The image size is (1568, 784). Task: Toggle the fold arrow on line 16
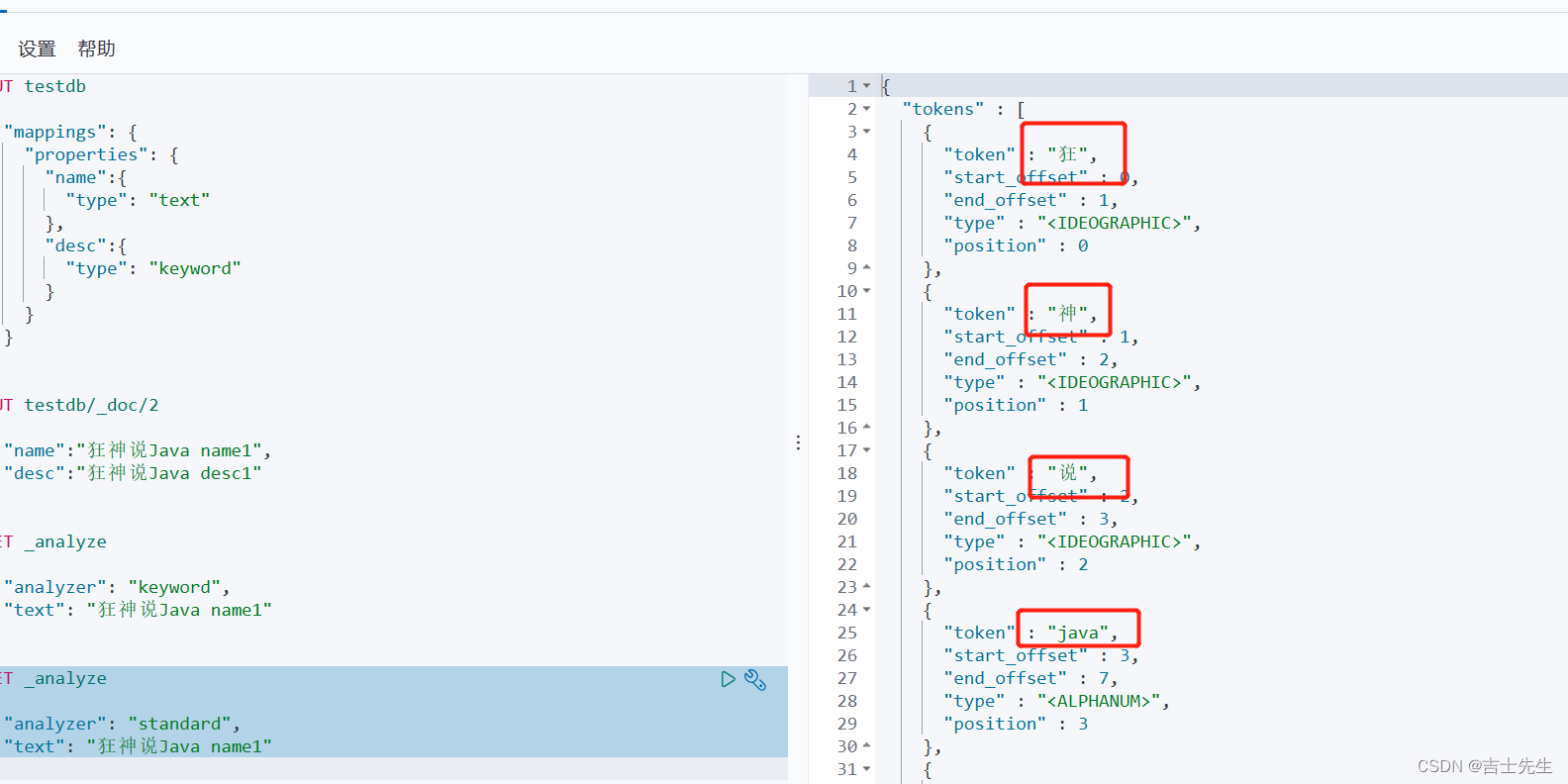click(x=867, y=428)
